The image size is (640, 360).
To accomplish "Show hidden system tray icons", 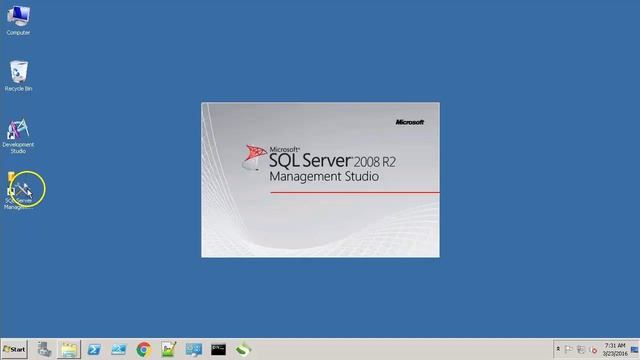I will [x=558, y=349].
